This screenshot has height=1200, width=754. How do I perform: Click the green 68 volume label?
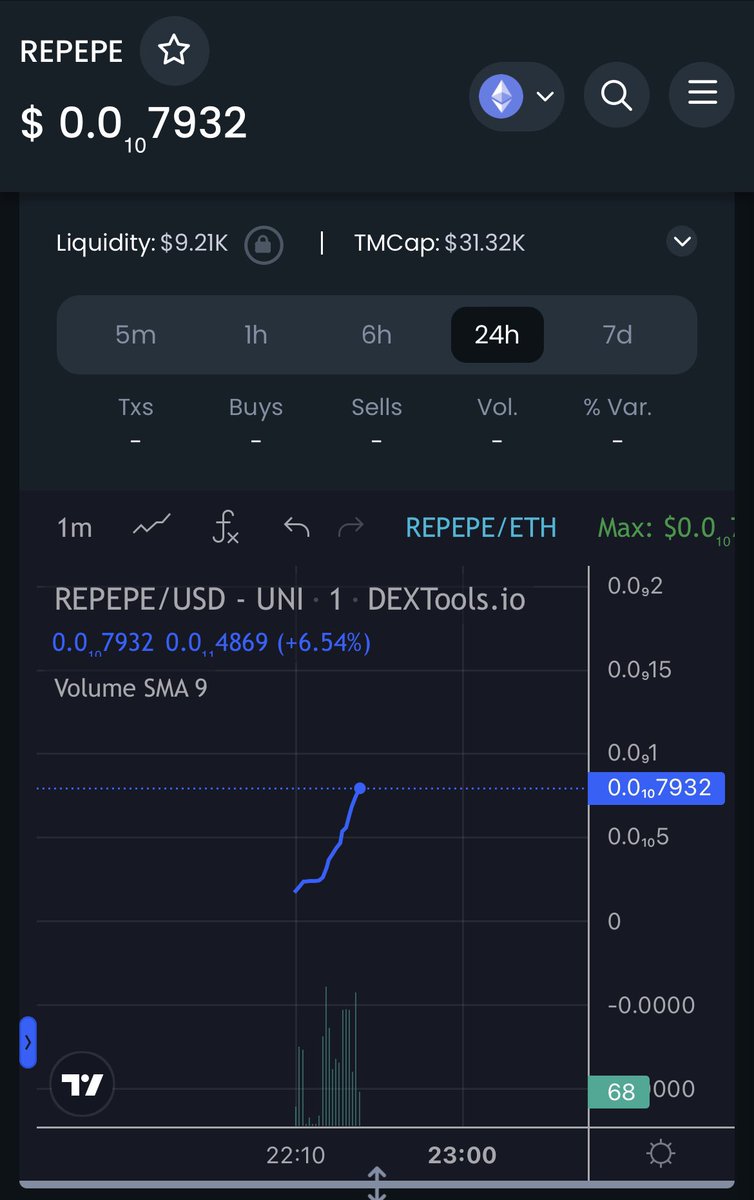point(620,1091)
